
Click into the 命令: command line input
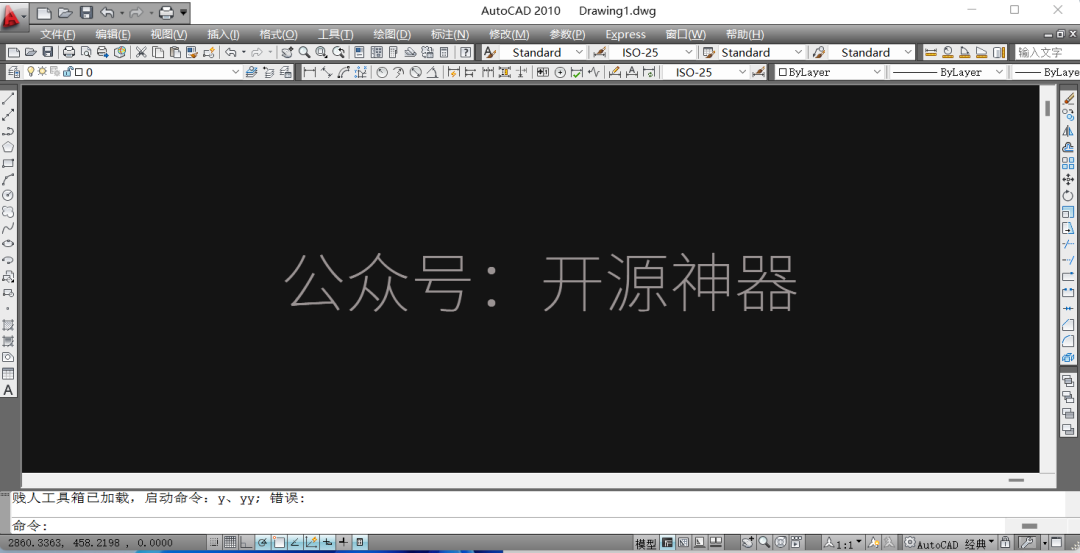pyautogui.click(x=506, y=526)
